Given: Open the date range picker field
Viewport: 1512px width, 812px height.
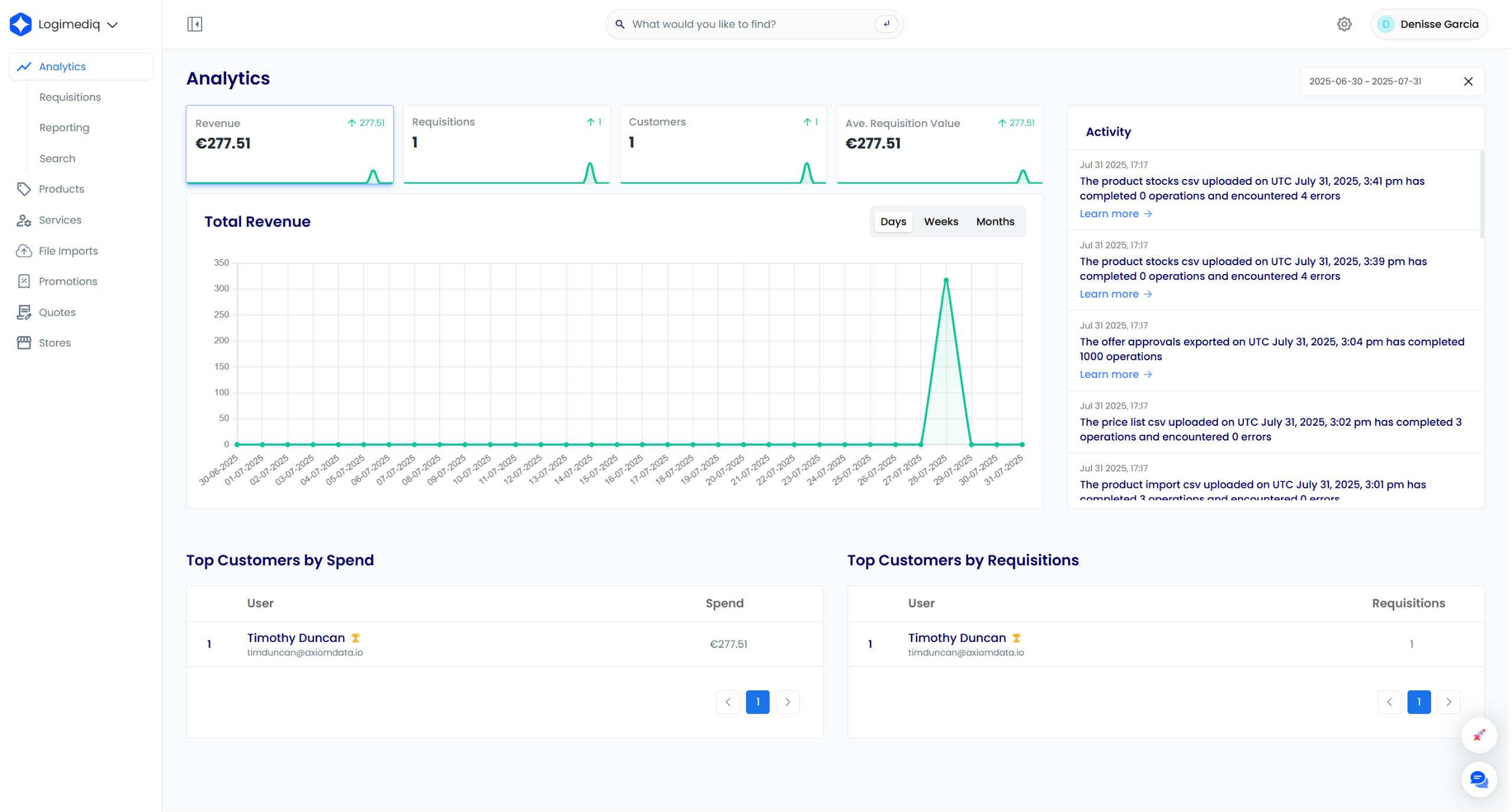Looking at the screenshot, I should point(1376,81).
